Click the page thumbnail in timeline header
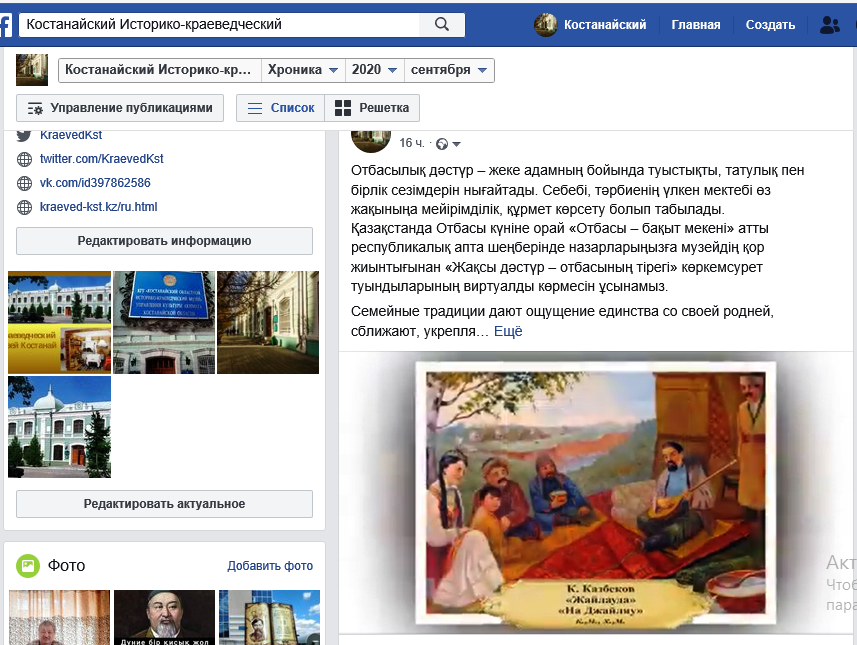Image resolution: width=857 pixels, height=645 pixels. tap(32, 70)
